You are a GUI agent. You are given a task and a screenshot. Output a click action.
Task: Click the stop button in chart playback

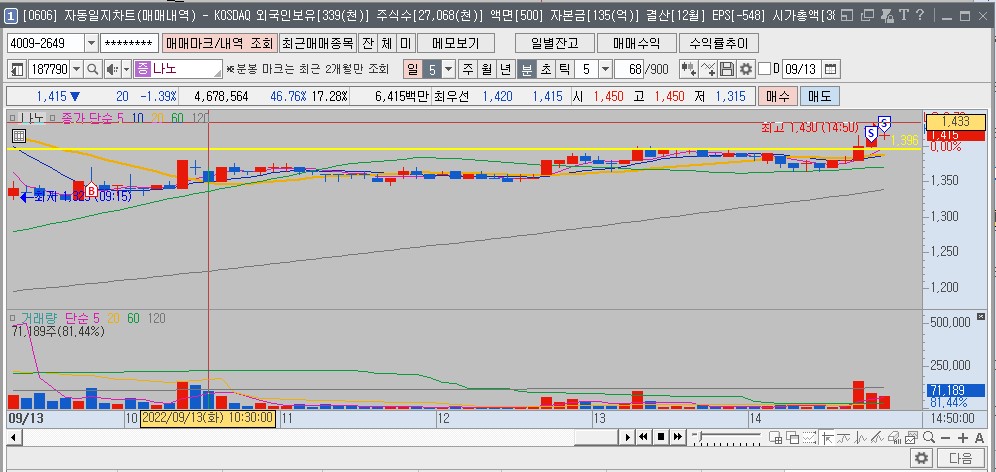[661, 437]
